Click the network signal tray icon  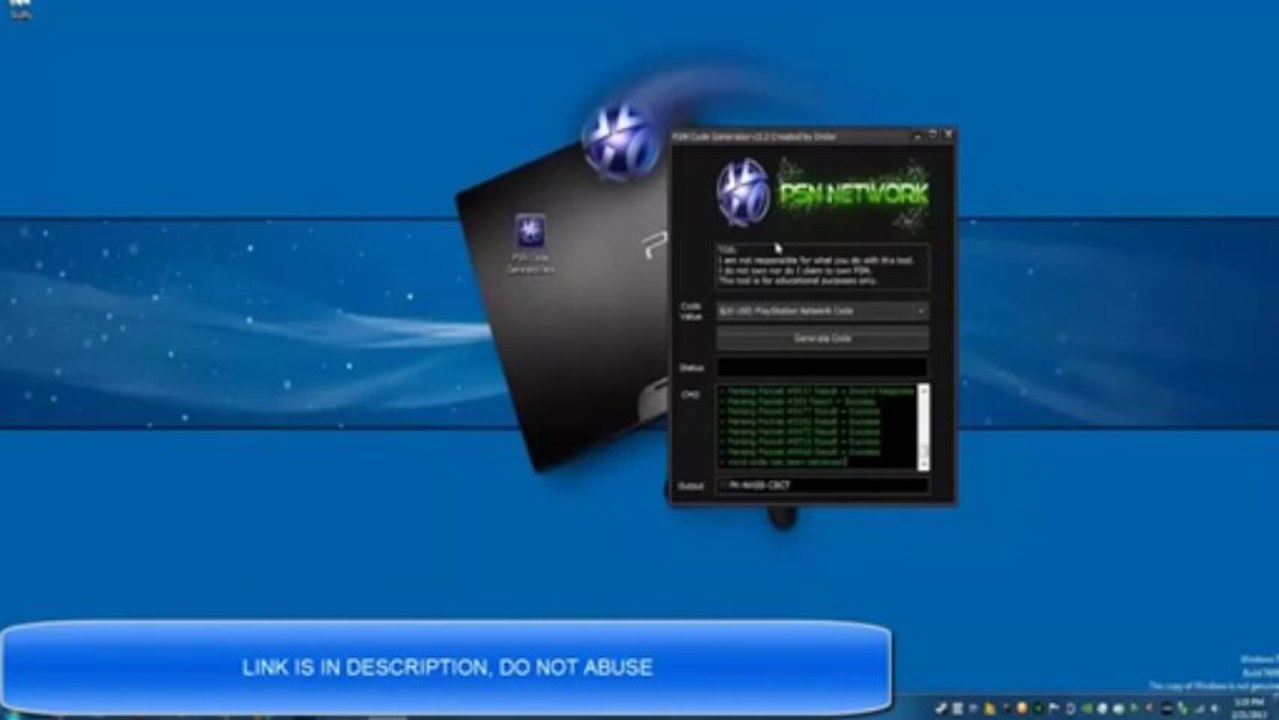click(1198, 708)
